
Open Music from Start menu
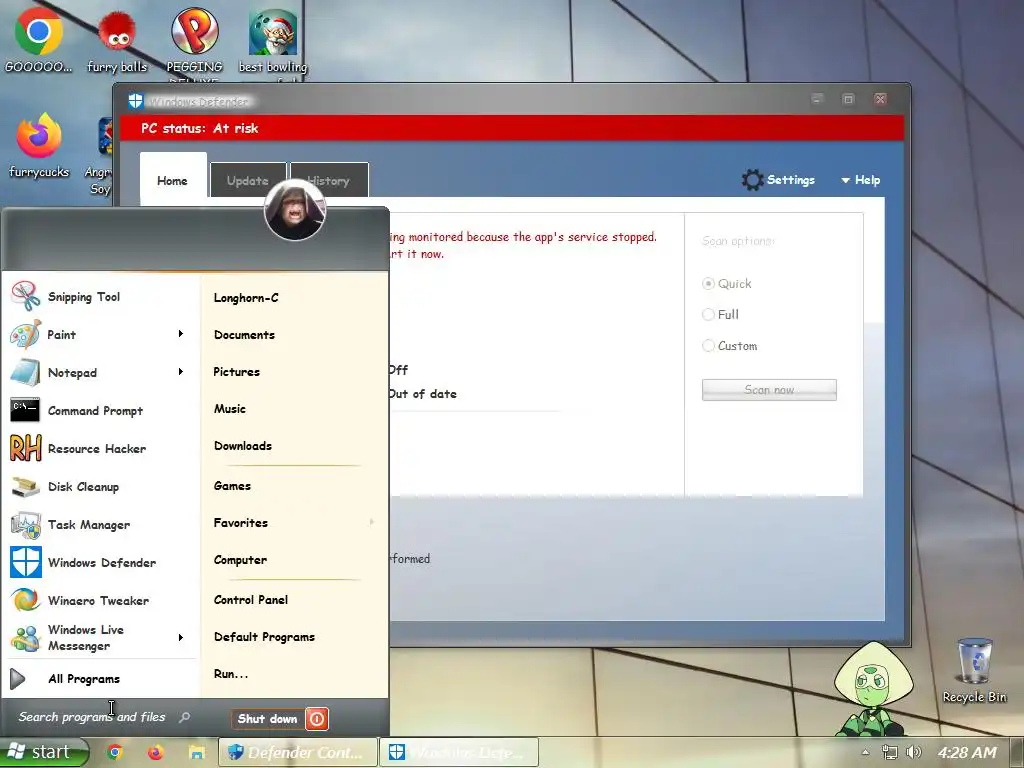click(230, 409)
